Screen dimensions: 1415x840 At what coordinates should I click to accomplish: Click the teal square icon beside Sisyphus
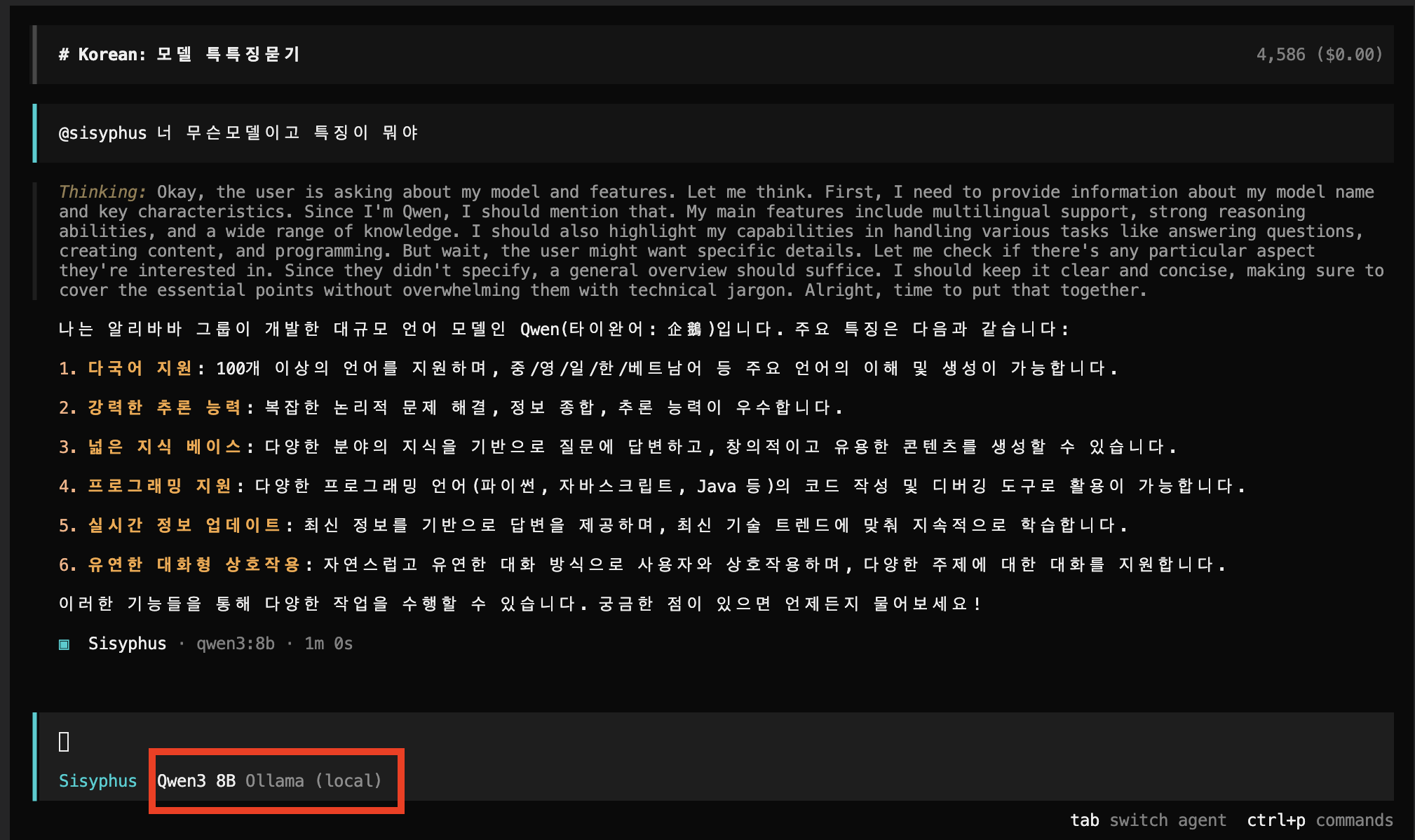[x=64, y=644]
